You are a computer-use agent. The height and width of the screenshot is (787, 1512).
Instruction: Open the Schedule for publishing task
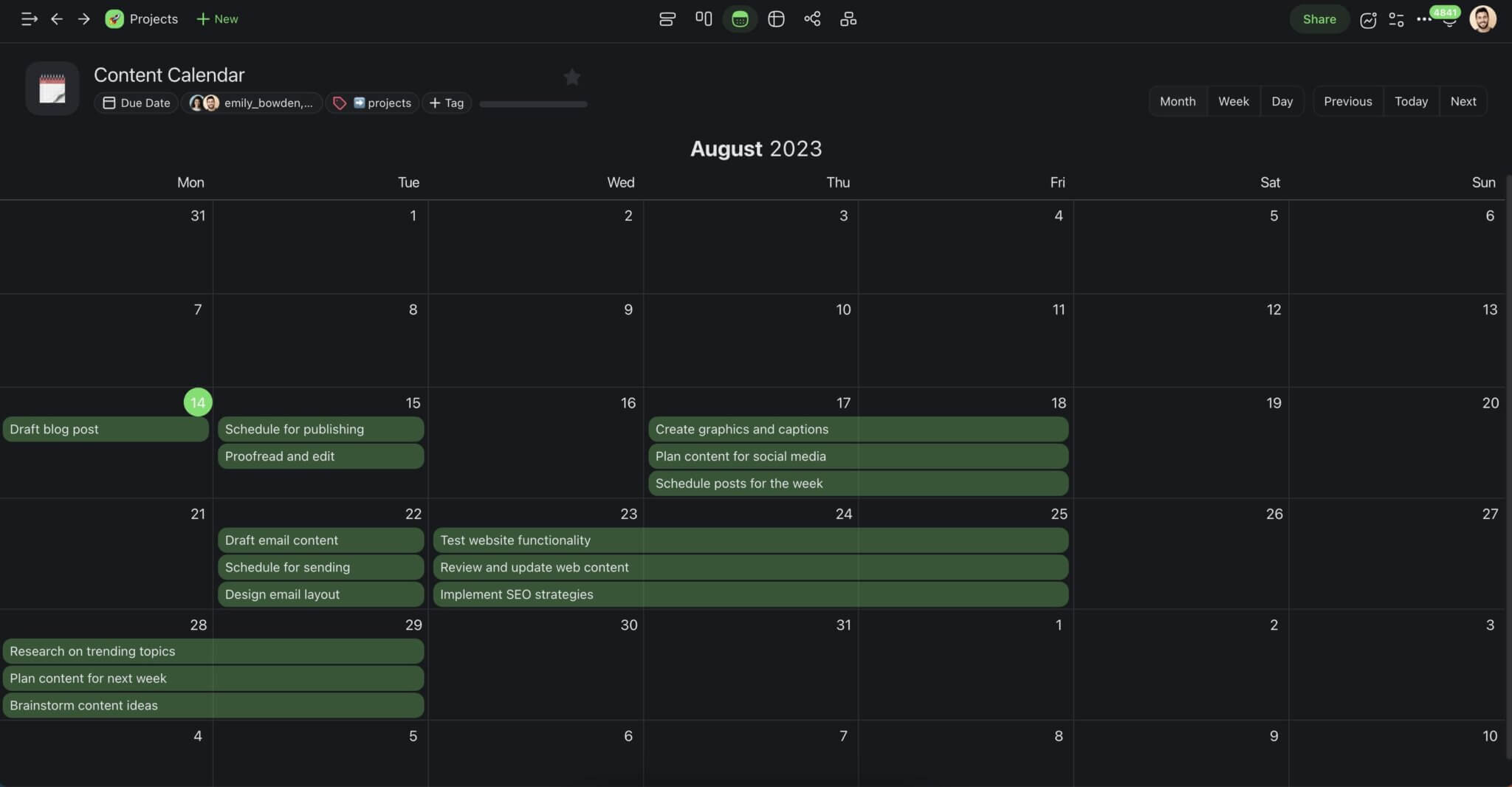coord(320,429)
